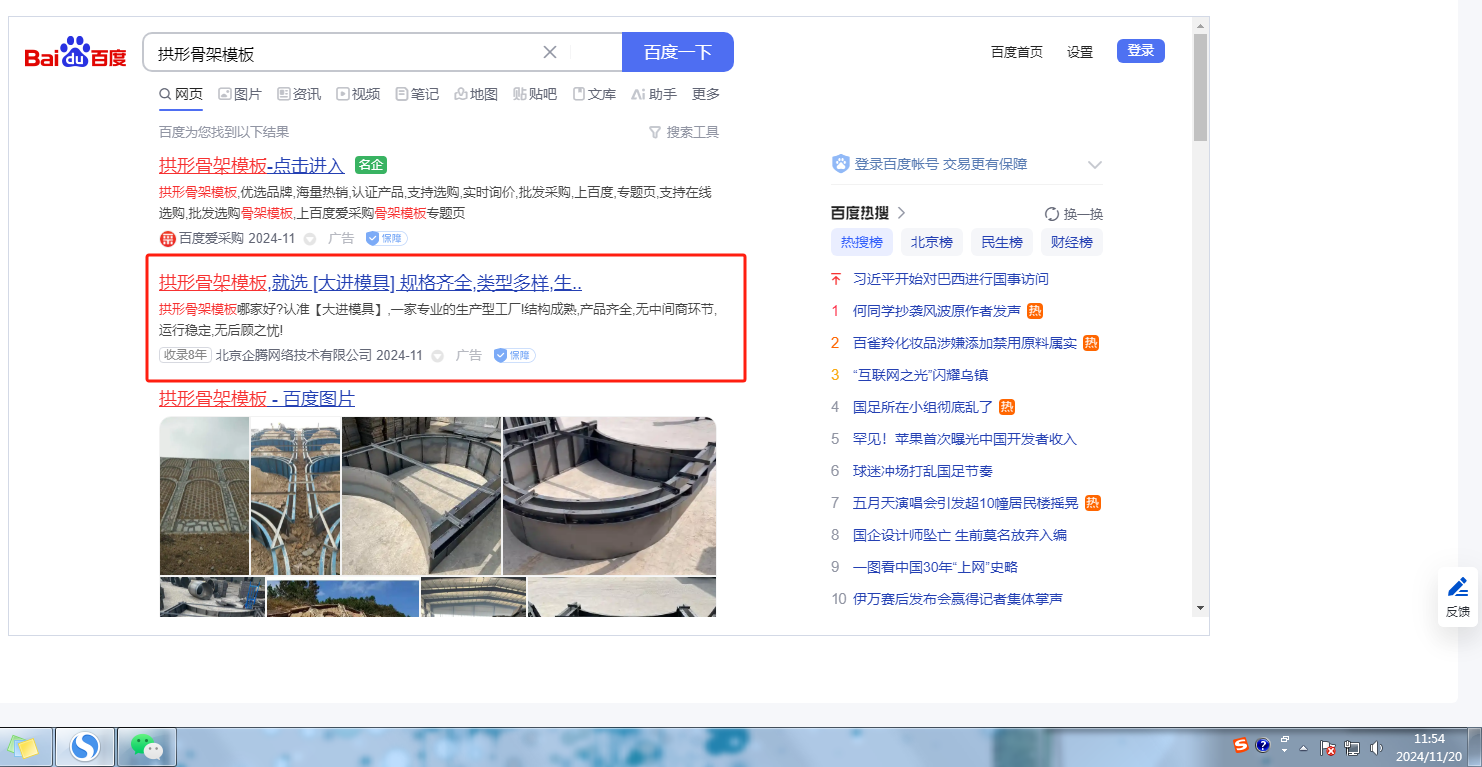Image resolution: width=1482 pixels, height=767 pixels.
Task: Switch to the 北京榜 tab
Action: (932, 242)
